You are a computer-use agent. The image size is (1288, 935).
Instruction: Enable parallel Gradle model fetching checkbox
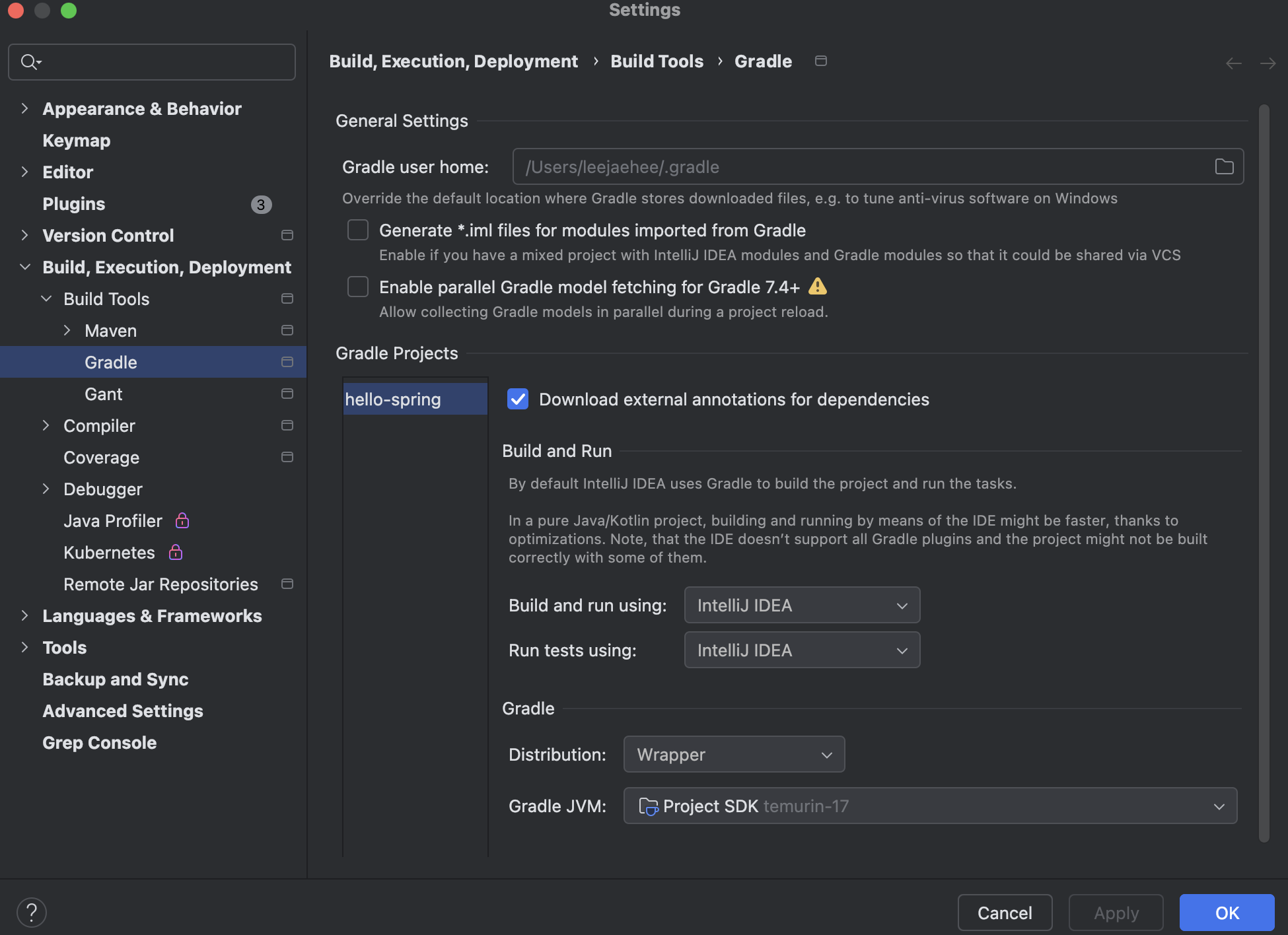(x=358, y=287)
